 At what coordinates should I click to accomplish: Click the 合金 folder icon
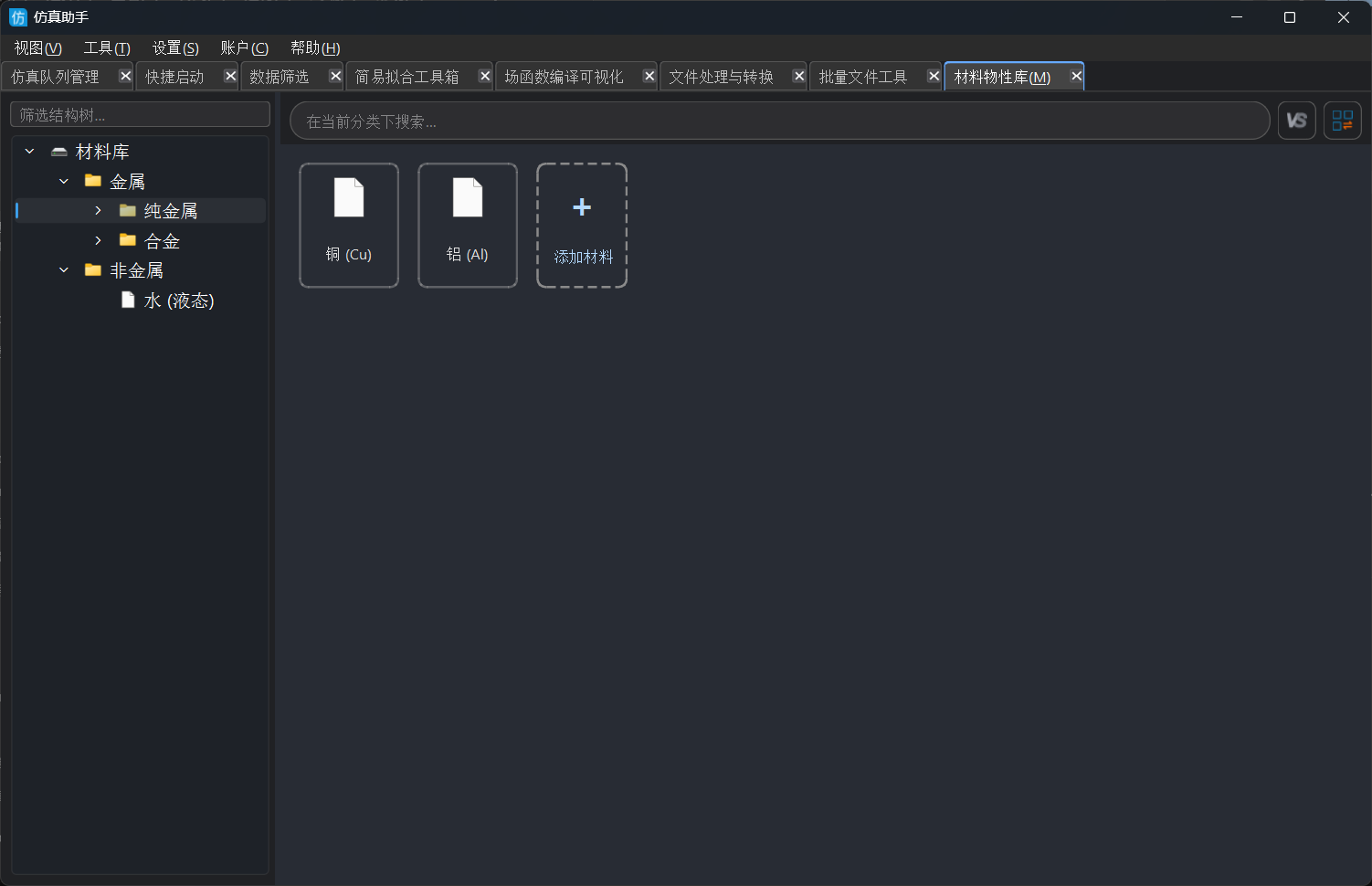click(x=128, y=240)
